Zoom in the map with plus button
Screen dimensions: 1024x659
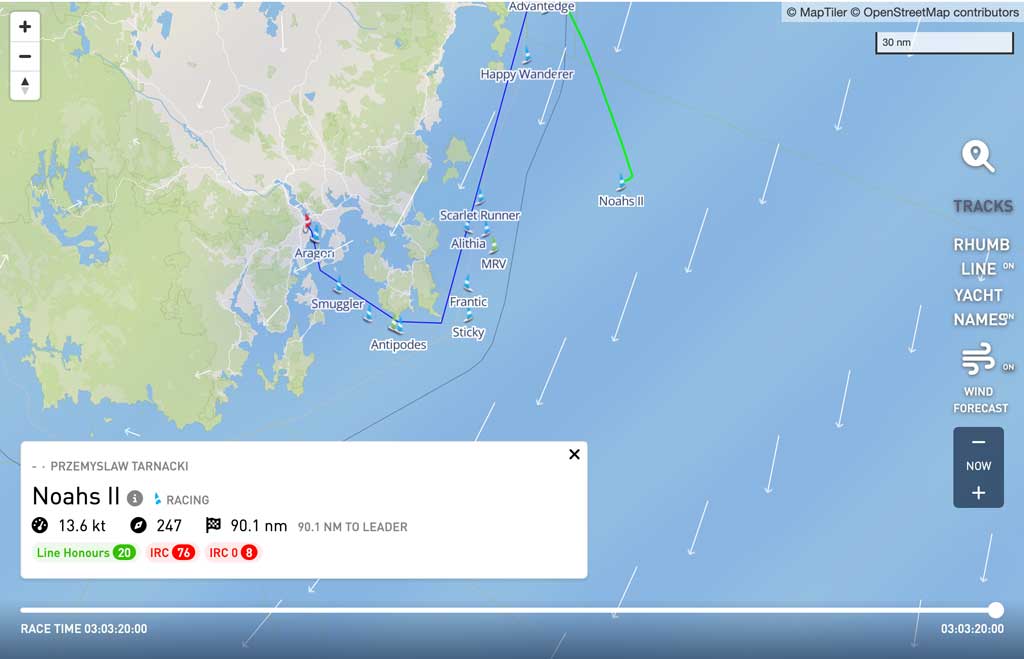pyautogui.click(x=25, y=27)
